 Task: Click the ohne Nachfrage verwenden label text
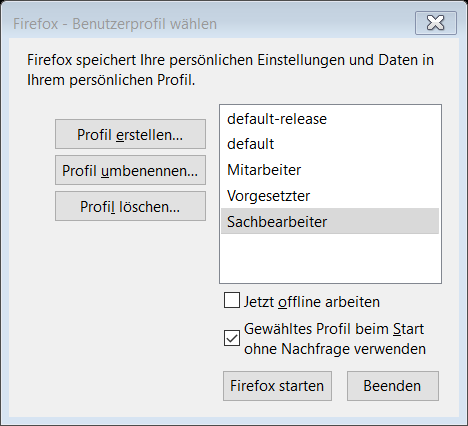pos(335,349)
